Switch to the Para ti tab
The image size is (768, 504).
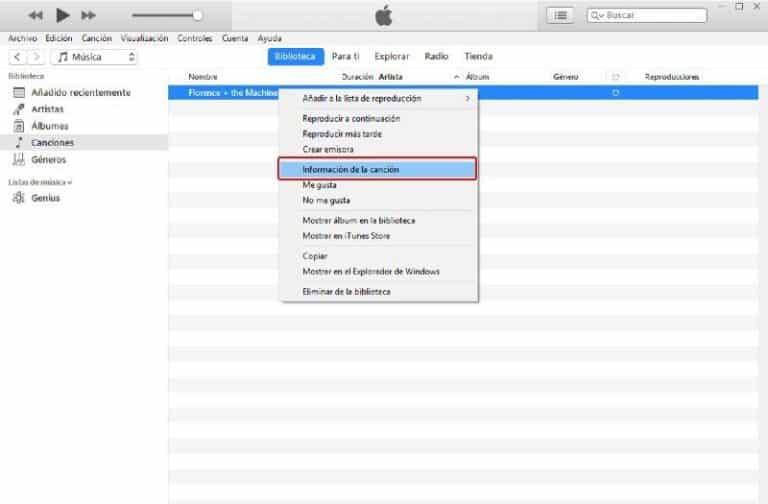(345, 57)
